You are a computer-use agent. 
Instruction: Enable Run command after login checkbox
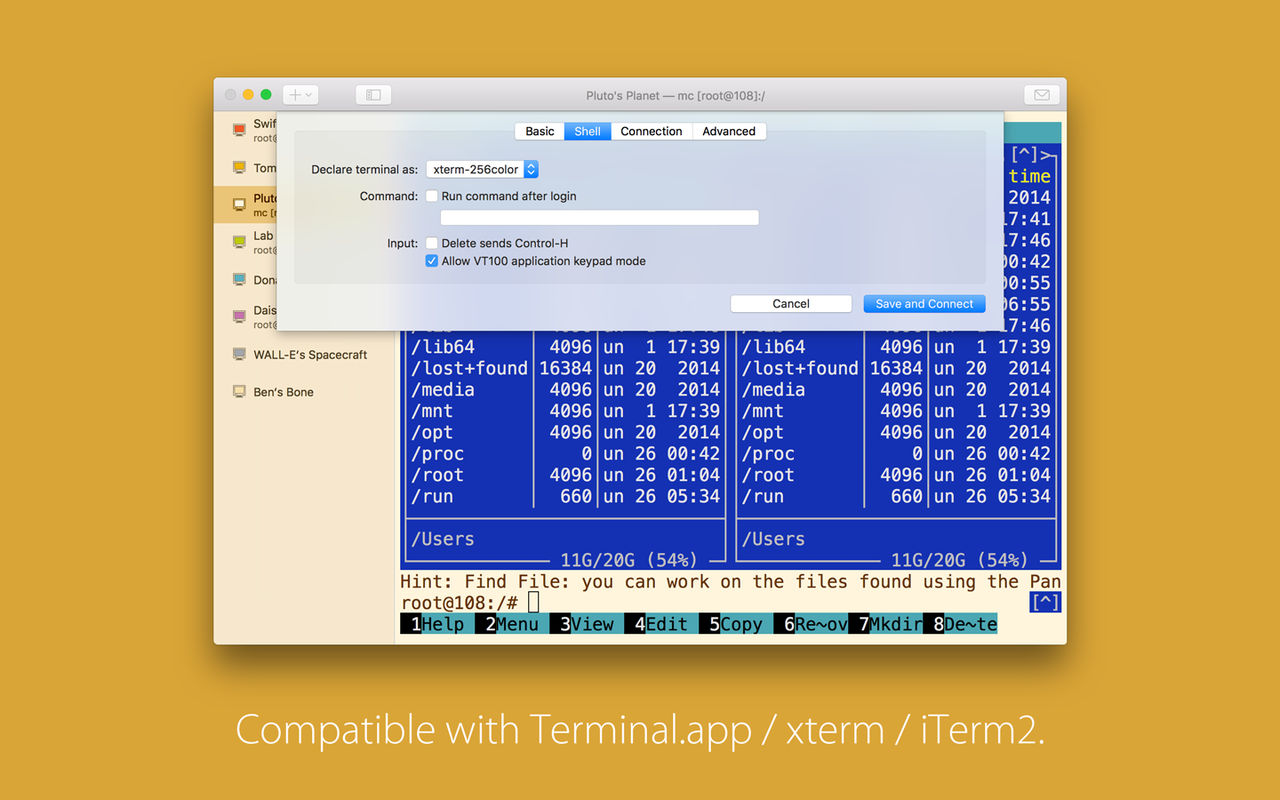(x=432, y=196)
